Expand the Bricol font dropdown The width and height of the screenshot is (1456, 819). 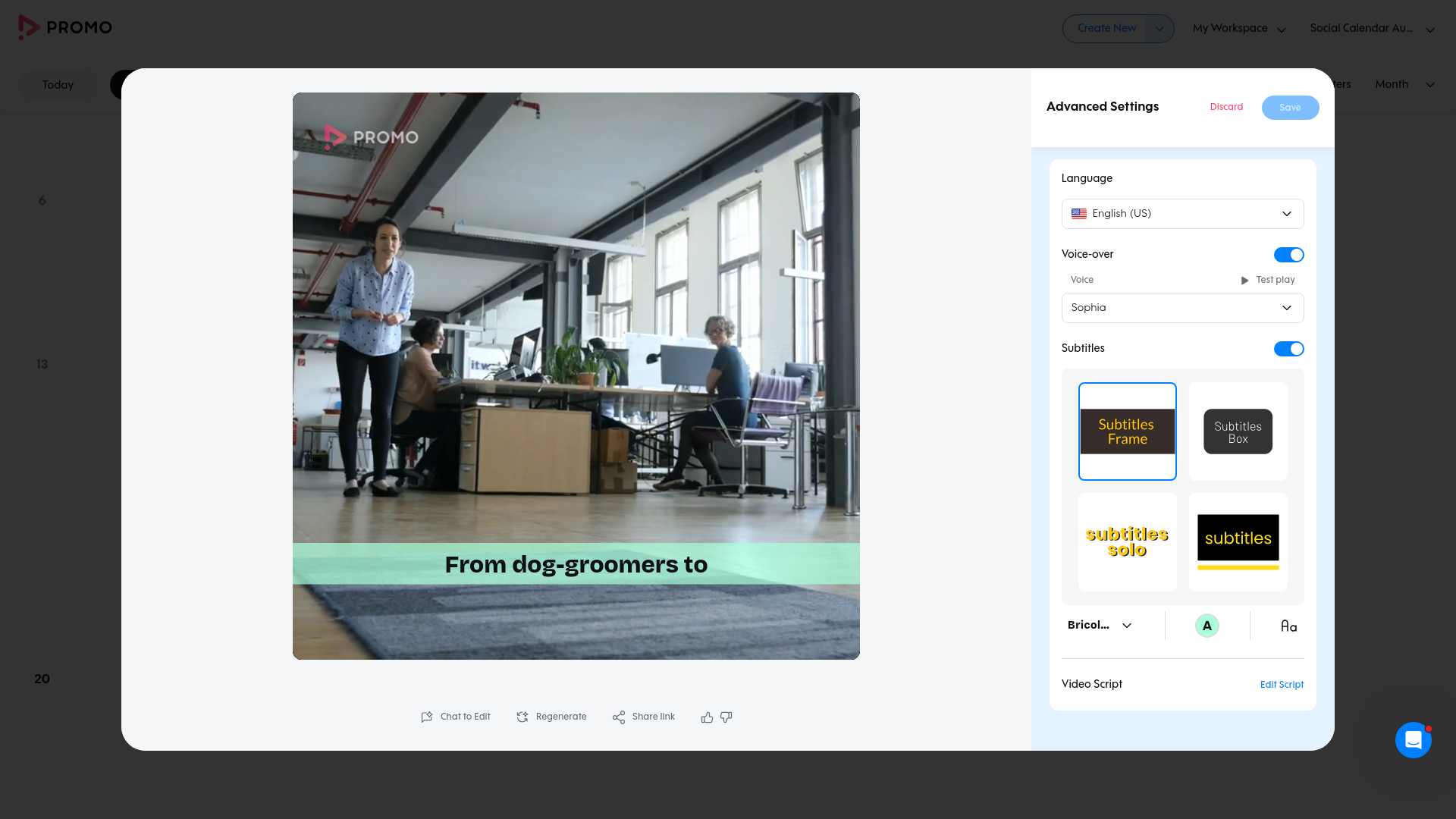[x=1100, y=626]
